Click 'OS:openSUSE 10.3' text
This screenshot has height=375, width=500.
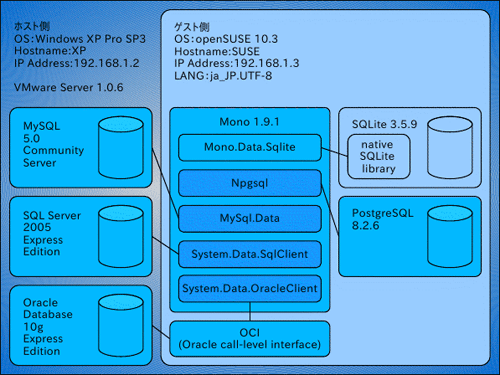(226, 39)
